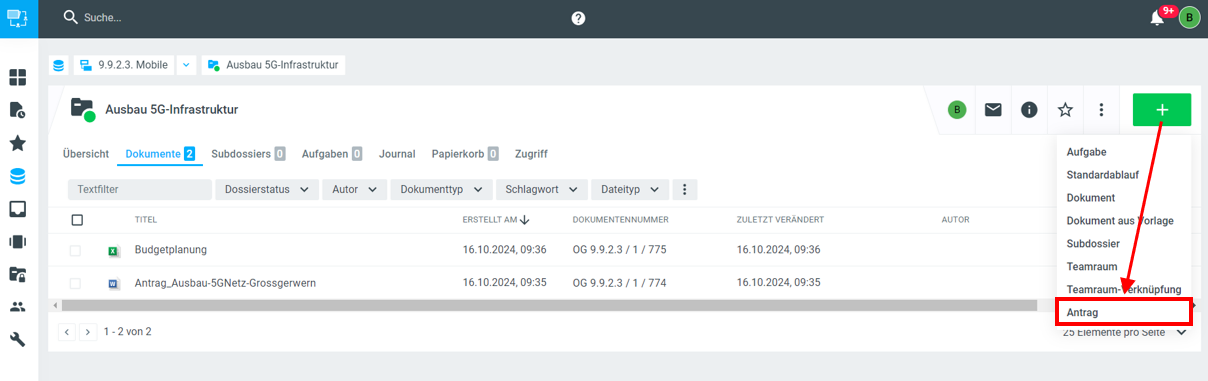
Task: Open the contacts people icon in sidebar
Action: (17, 307)
